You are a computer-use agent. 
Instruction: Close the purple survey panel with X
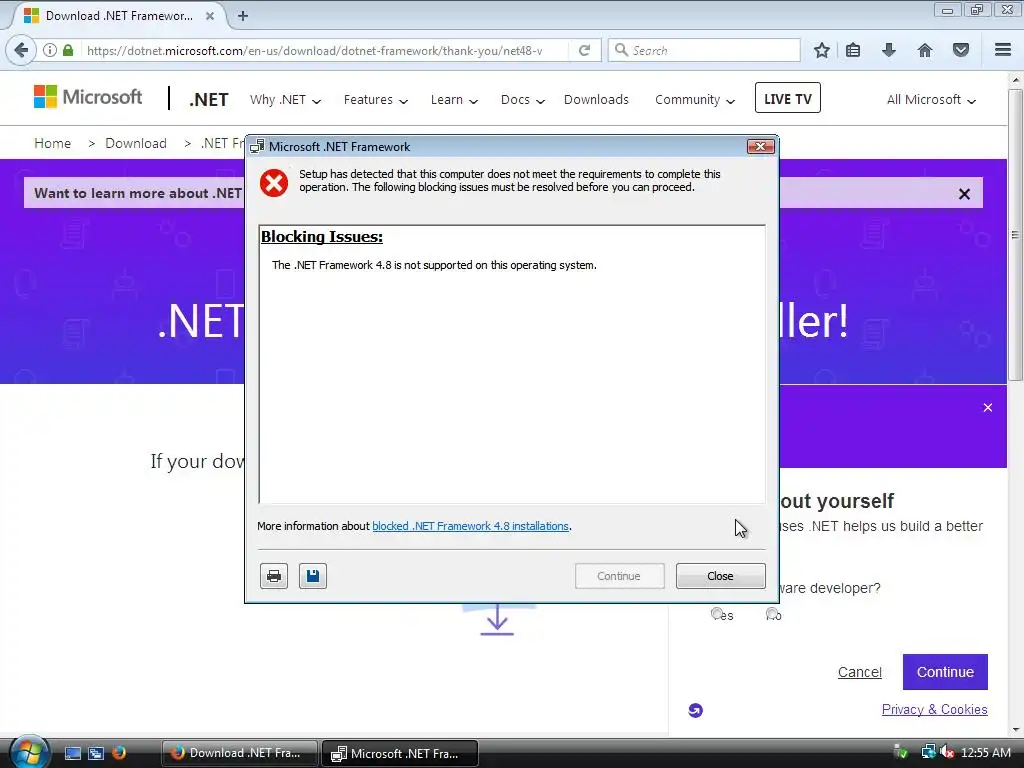point(987,408)
